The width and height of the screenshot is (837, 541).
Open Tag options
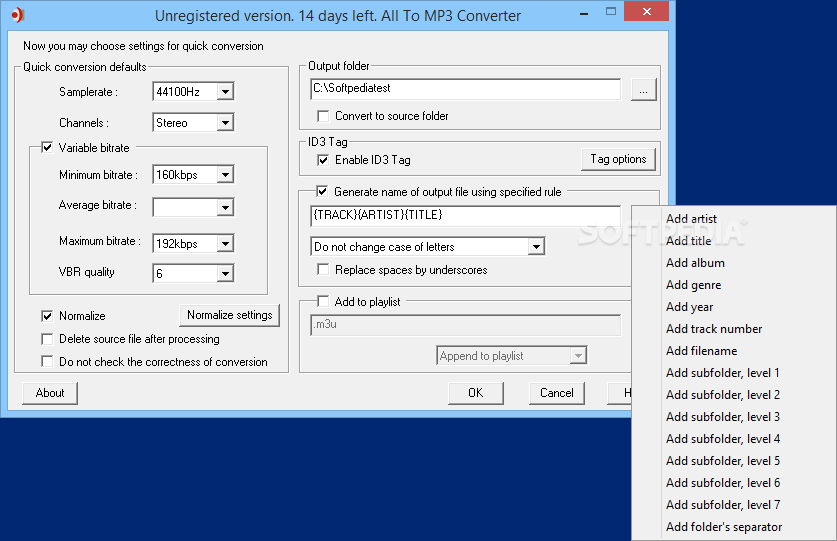618,159
